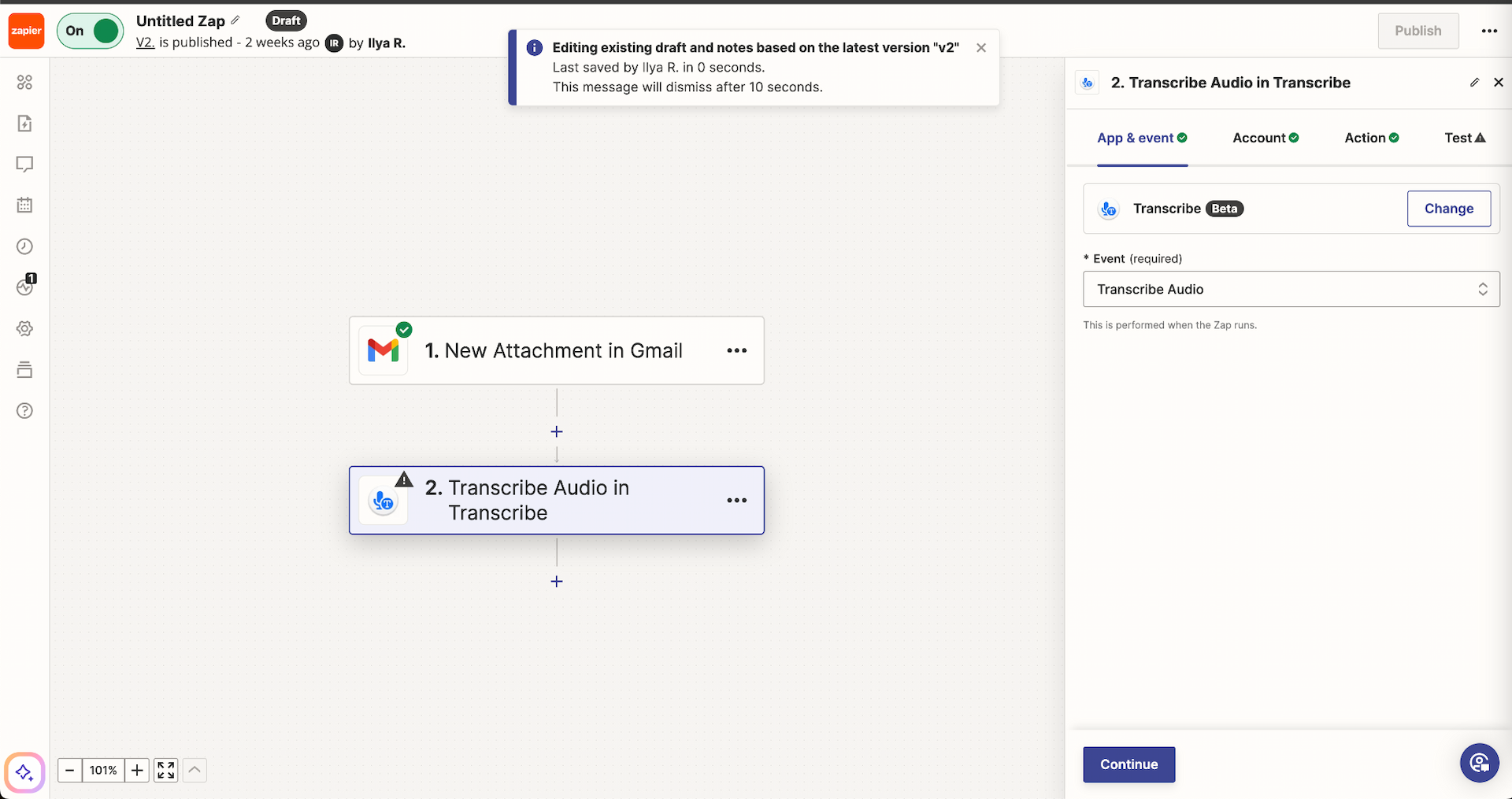
Task: Dismiss the draft notification banner
Action: pyautogui.click(x=981, y=47)
